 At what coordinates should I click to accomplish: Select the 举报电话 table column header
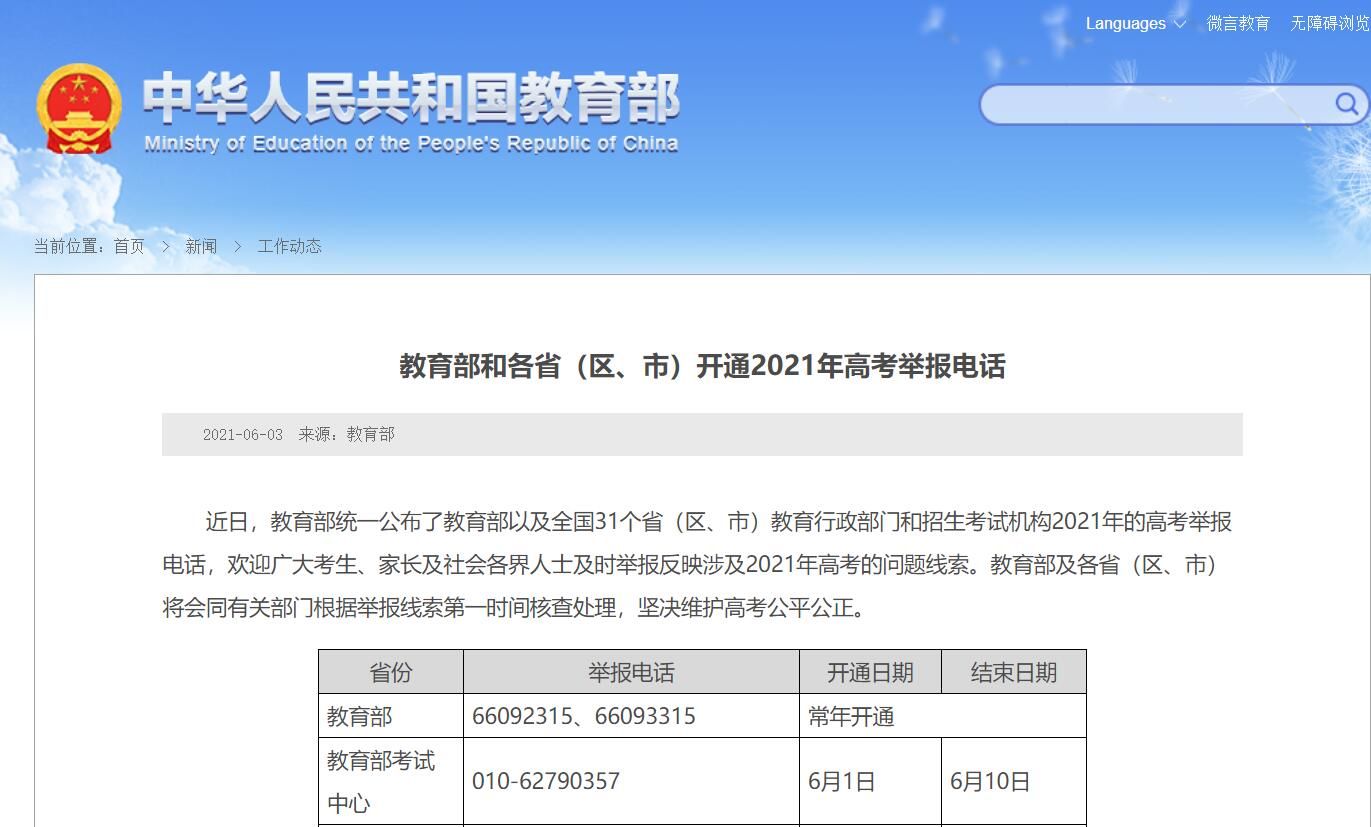tap(631, 672)
